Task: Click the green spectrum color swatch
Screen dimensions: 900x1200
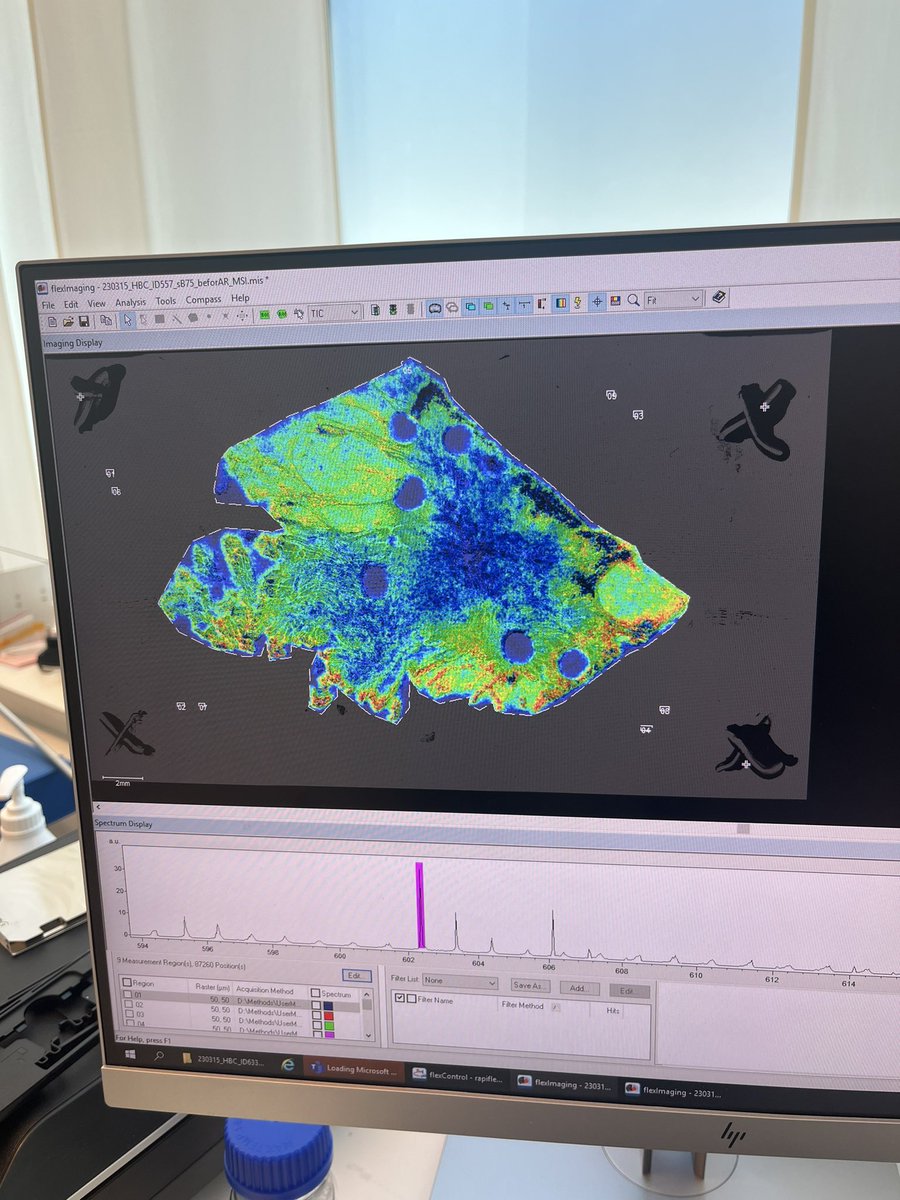Action: (x=328, y=1024)
